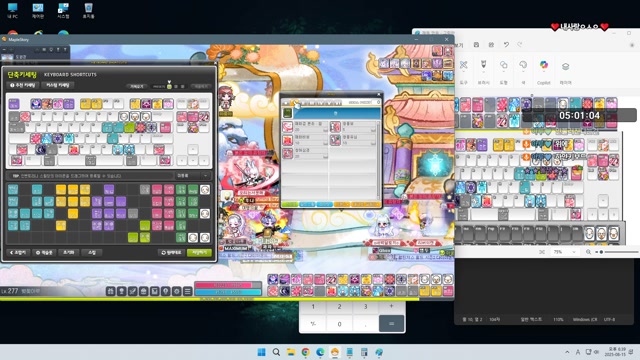Open the gear settings icon in the game menu bar
This screenshot has width=640, height=360.
point(176,291)
